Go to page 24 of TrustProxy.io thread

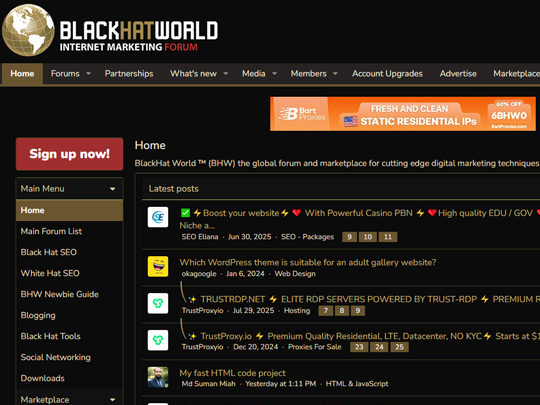pos(379,347)
